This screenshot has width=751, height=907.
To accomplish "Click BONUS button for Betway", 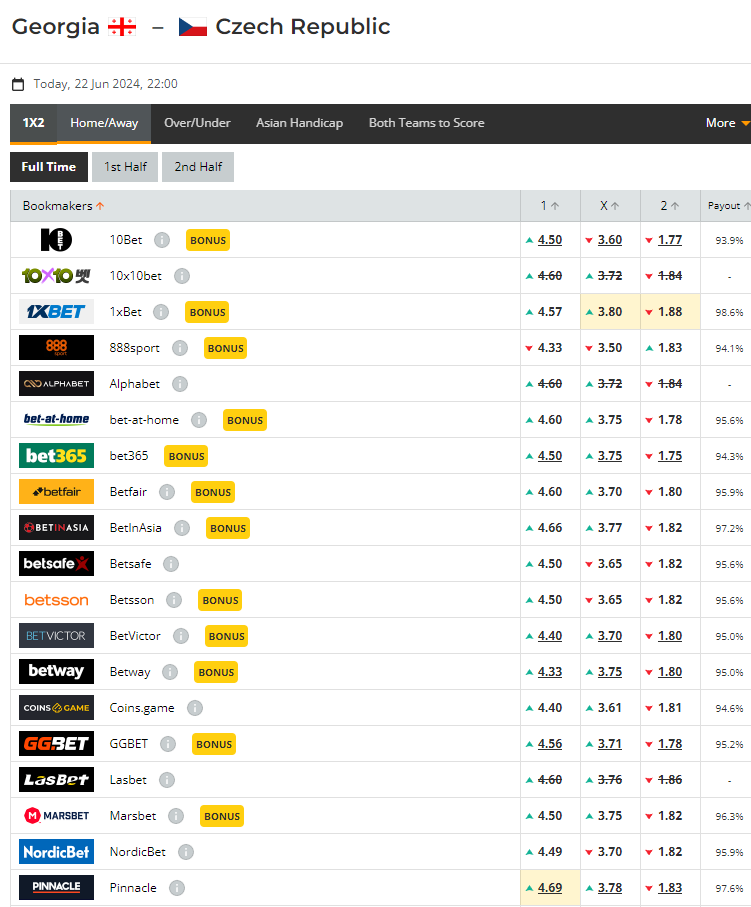I will point(216,672).
